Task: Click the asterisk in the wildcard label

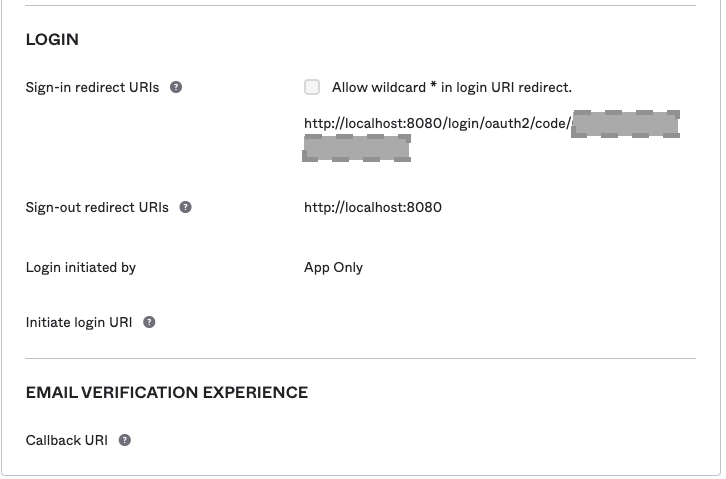Action: [x=433, y=87]
